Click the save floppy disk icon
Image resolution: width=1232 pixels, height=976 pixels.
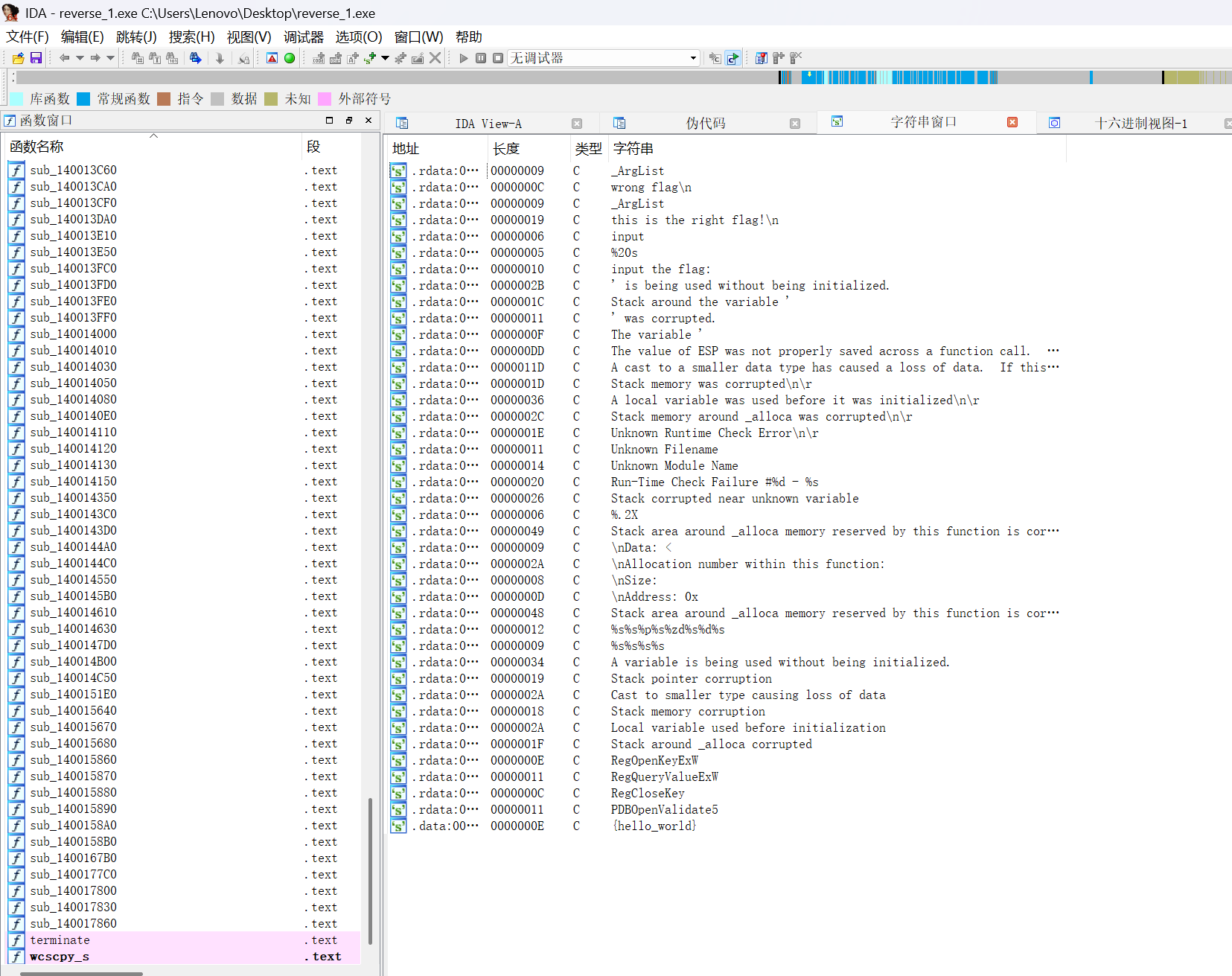click(x=36, y=58)
